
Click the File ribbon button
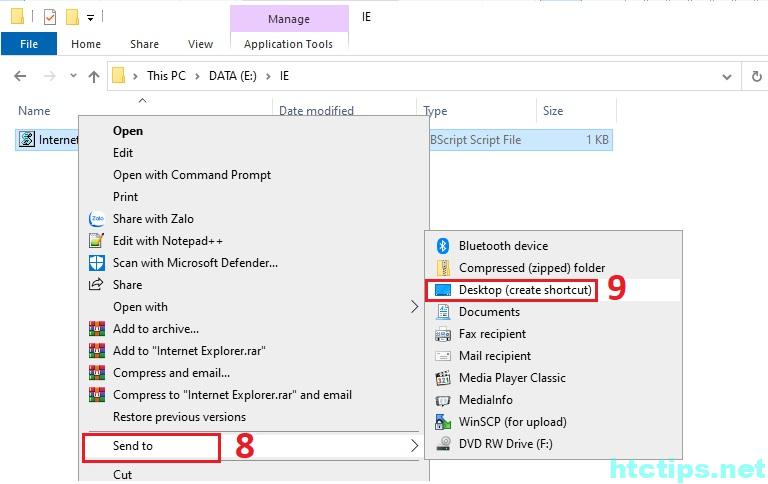[29, 44]
